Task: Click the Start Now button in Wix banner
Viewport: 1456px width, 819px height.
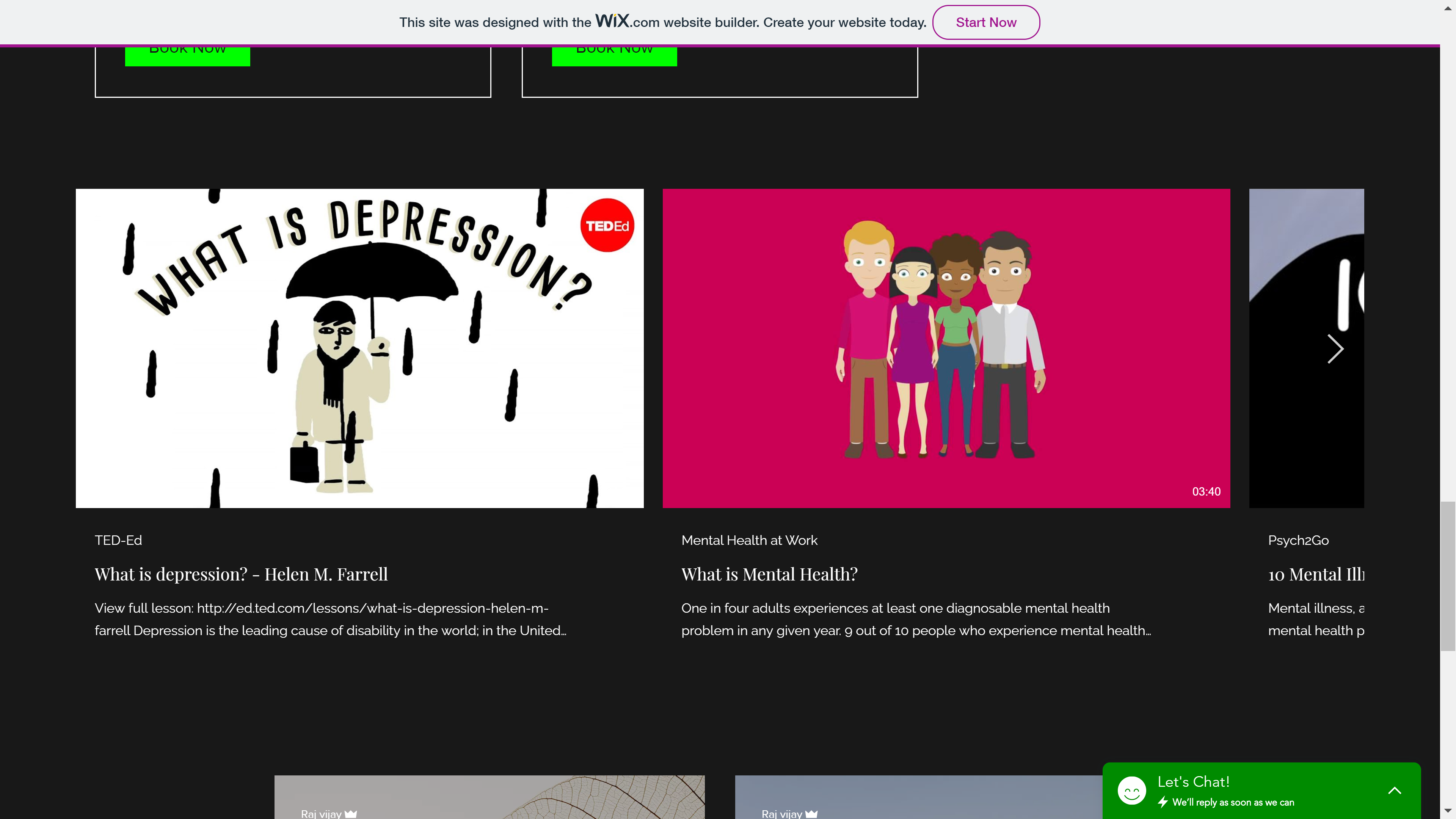Action: coord(986,22)
